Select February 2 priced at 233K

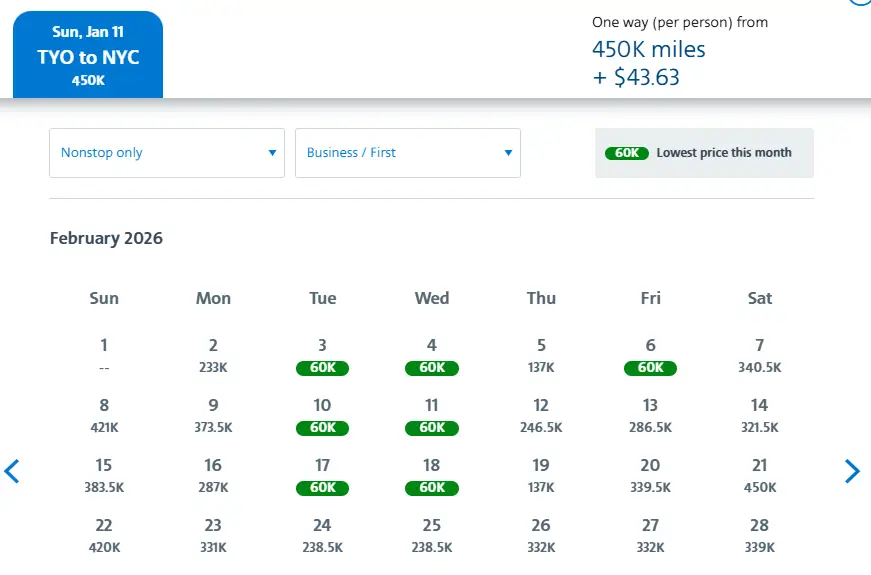213,356
